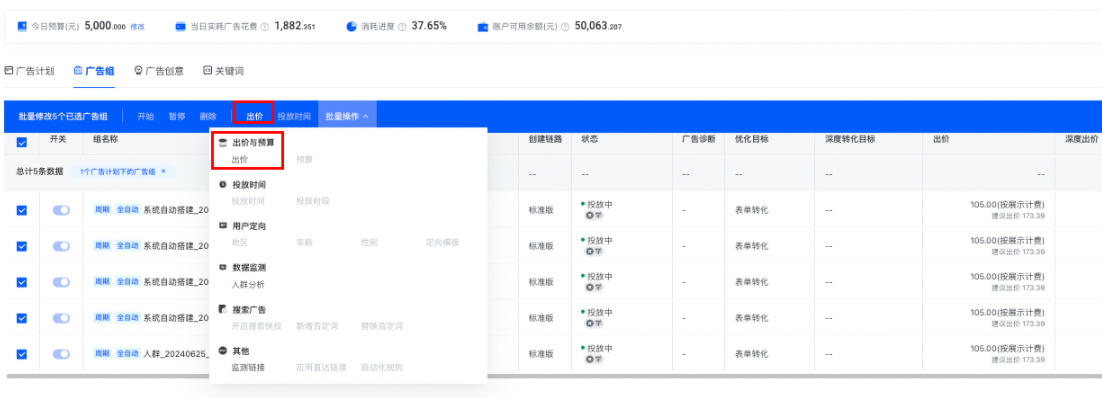
Task: Toggle the select-all checkbox in table header
Action: [x=22, y=142]
